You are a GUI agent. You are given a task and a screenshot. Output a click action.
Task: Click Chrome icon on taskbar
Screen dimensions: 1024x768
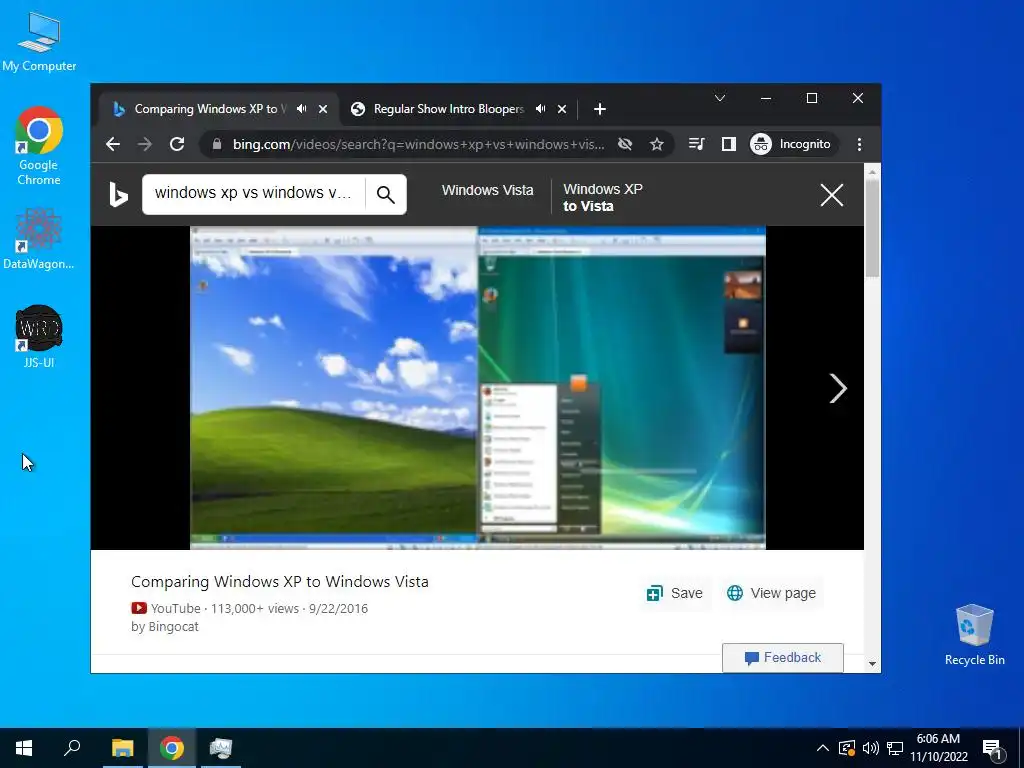coord(172,748)
